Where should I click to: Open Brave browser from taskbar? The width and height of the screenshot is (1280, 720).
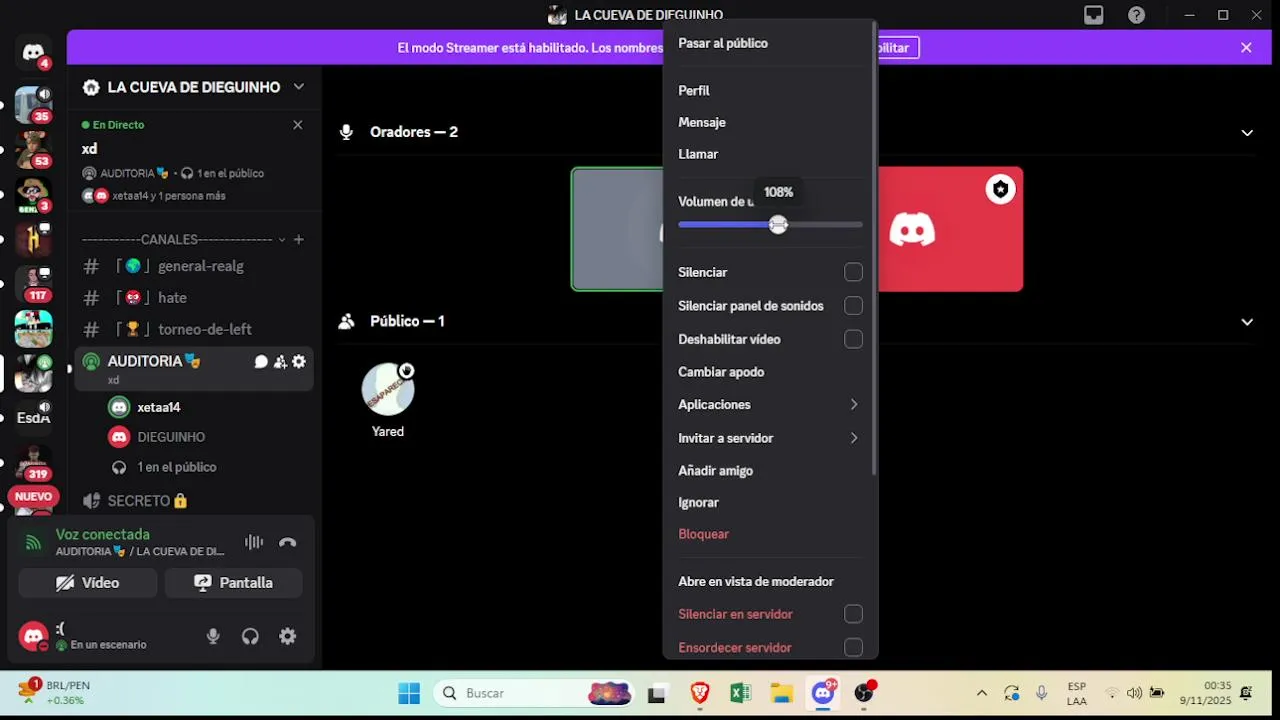point(700,693)
